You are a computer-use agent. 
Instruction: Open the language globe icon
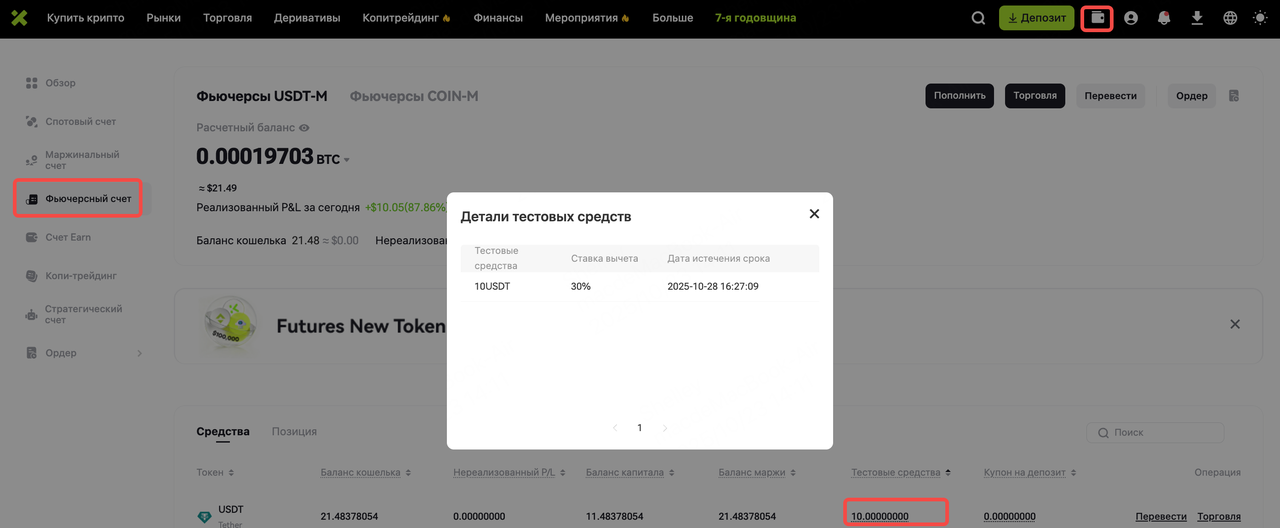coord(1230,18)
